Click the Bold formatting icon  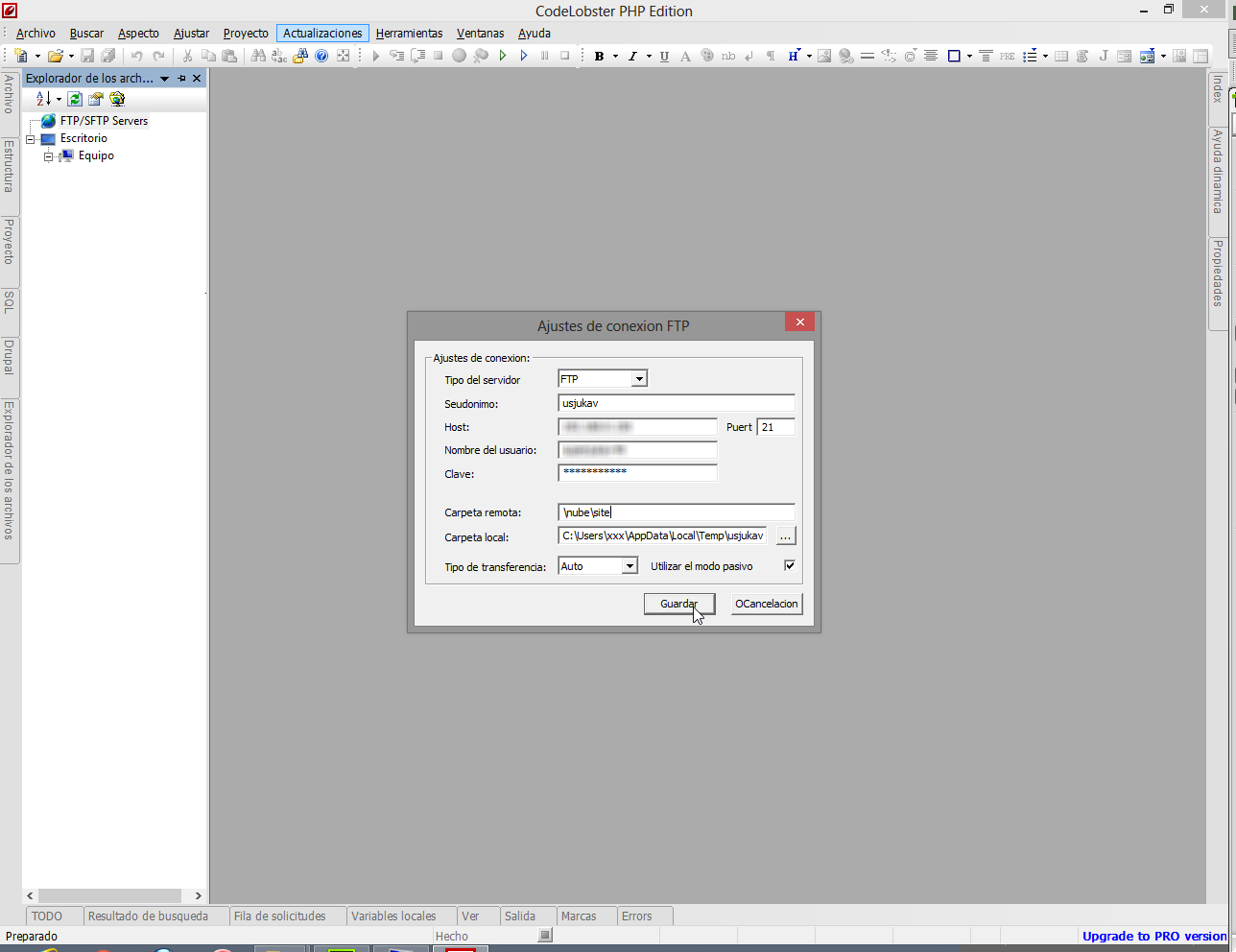(x=599, y=56)
